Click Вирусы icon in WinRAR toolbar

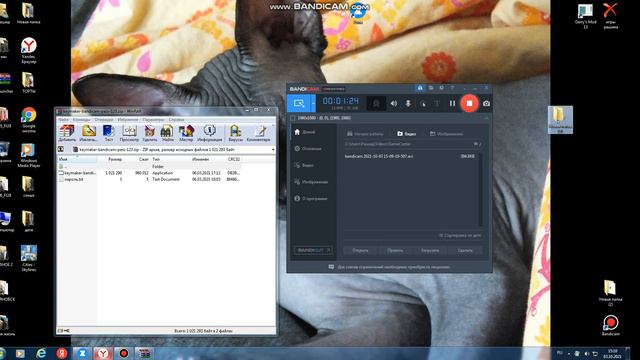click(236, 133)
